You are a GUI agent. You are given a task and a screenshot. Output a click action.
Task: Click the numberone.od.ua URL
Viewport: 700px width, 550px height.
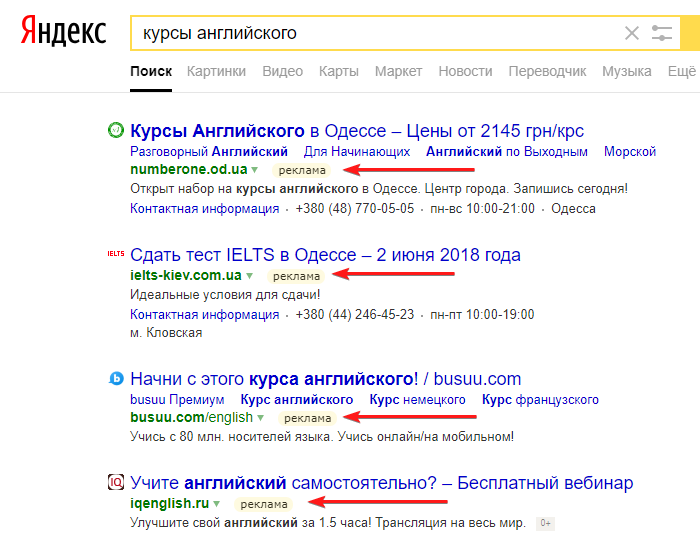188,170
